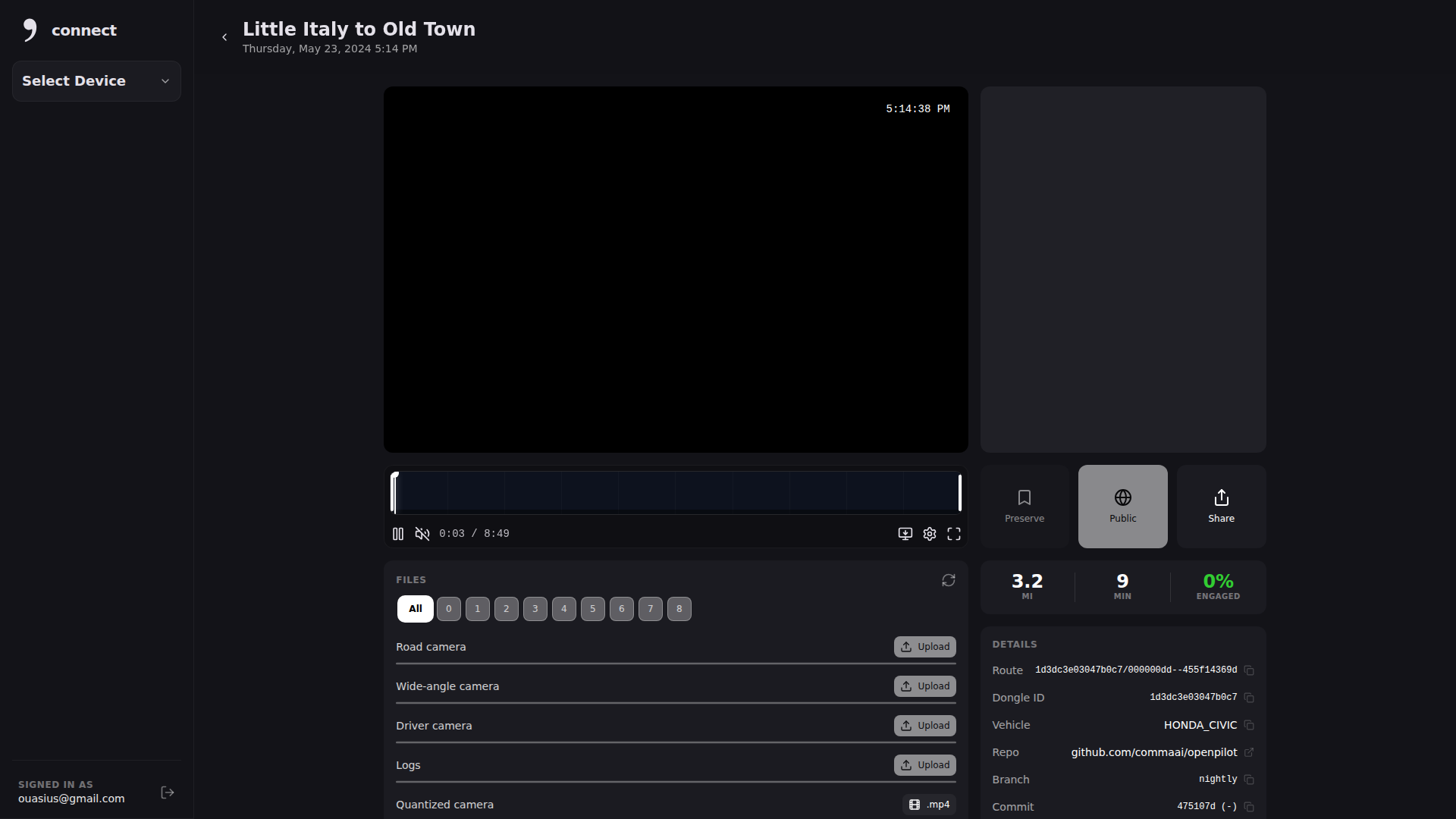Seek in the video timeline bar

[675, 493]
